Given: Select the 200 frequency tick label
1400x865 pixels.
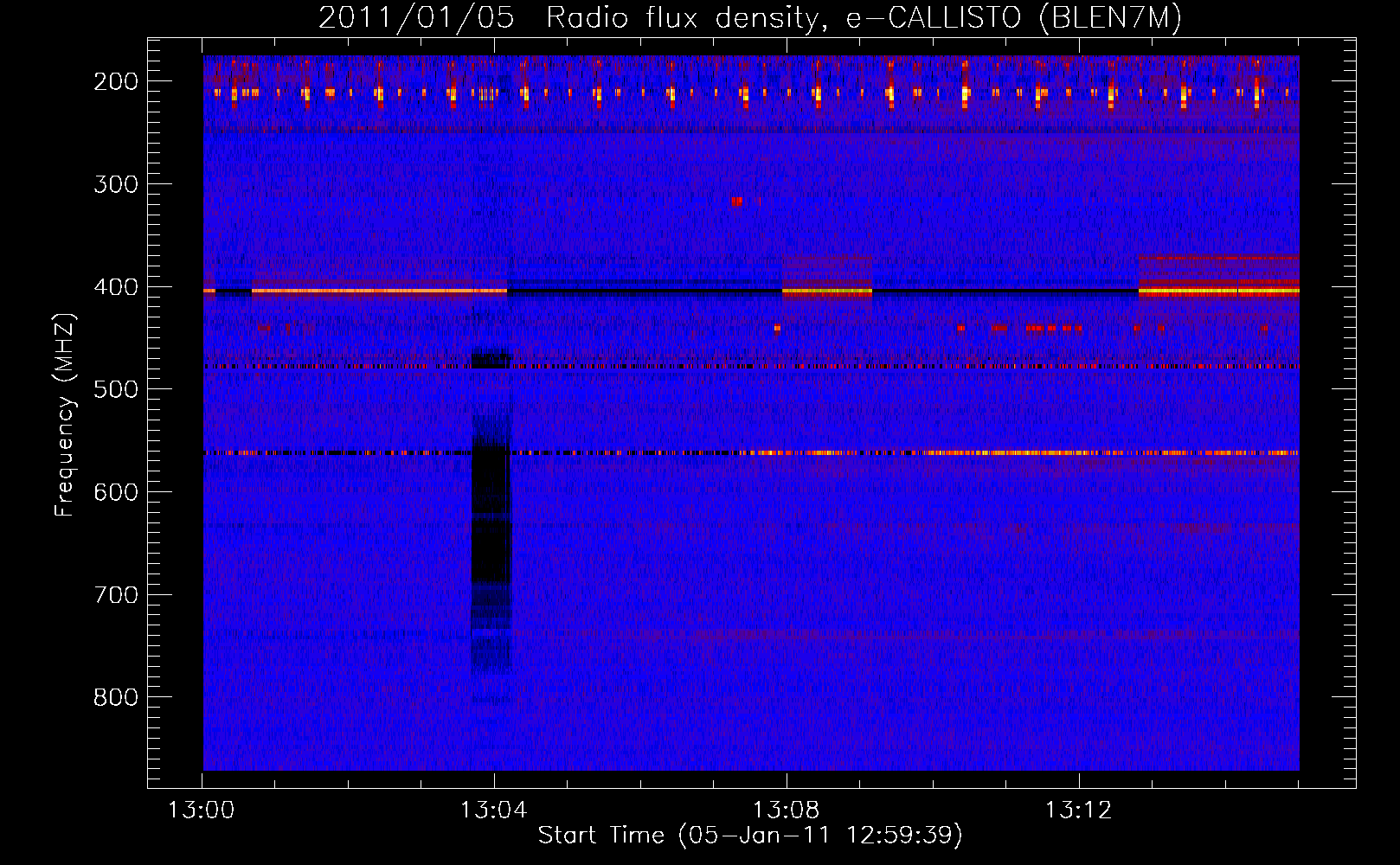Looking at the screenshot, I should point(116,81).
